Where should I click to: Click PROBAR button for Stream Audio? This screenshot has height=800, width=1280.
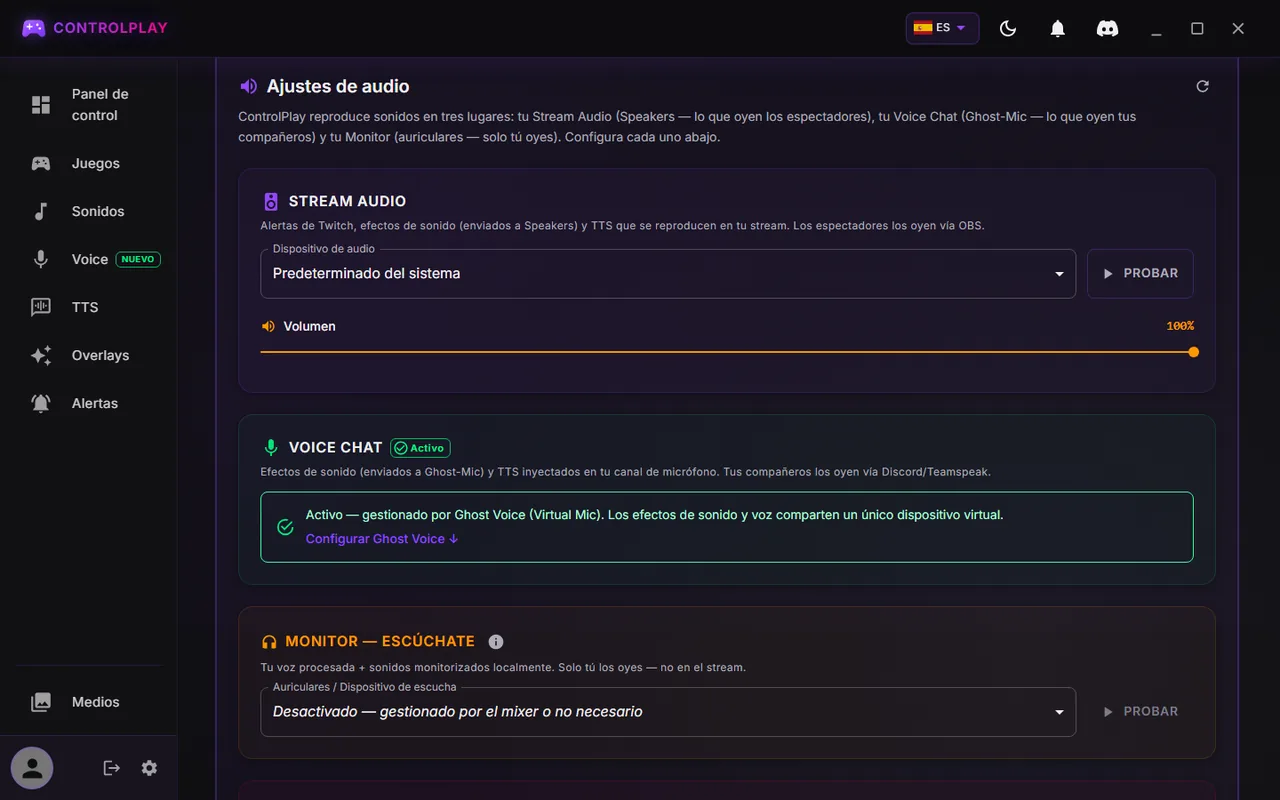pos(1140,273)
